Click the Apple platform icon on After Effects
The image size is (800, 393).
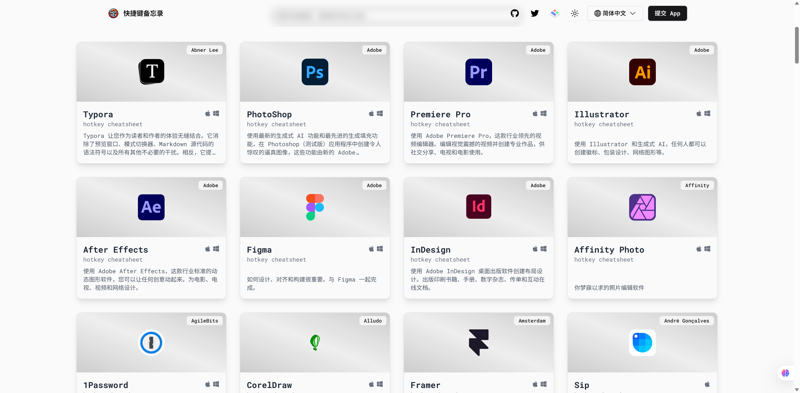coord(208,249)
